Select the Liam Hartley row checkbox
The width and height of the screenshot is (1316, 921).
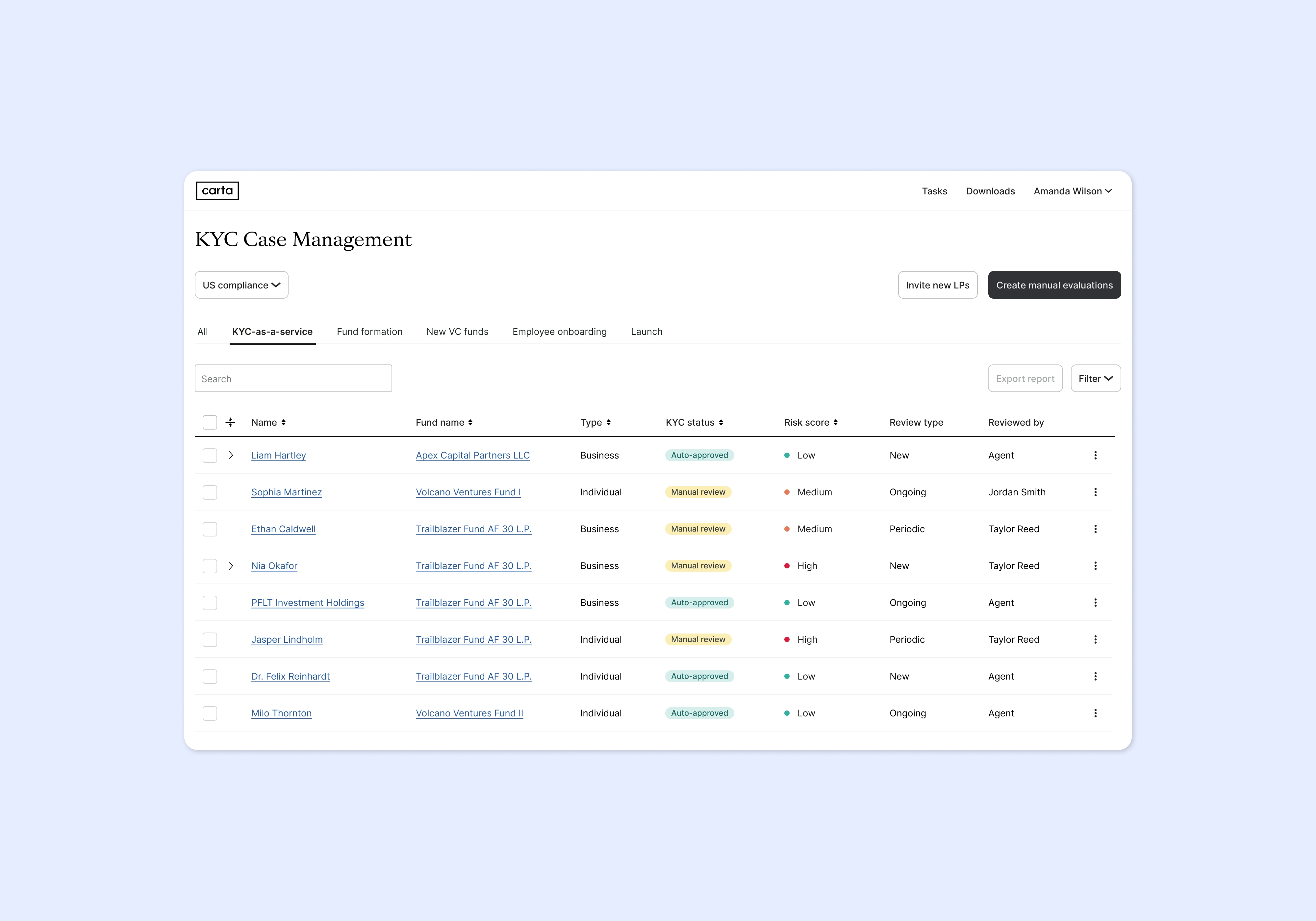[210, 455]
